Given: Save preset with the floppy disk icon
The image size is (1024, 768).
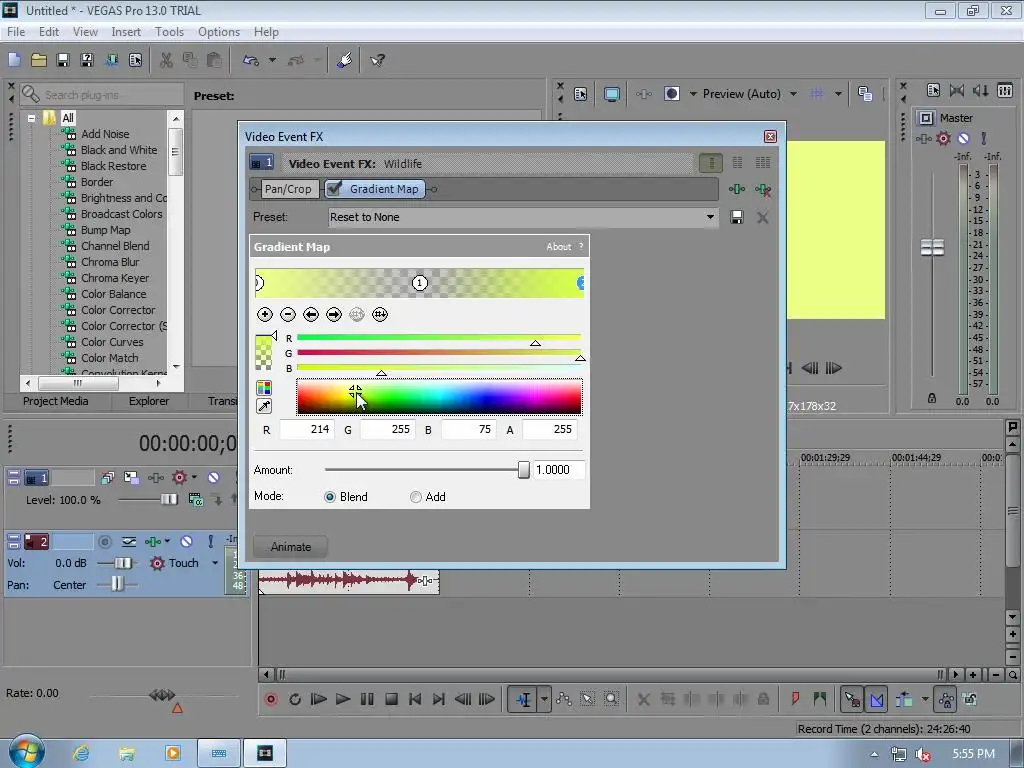Looking at the screenshot, I should [x=737, y=217].
